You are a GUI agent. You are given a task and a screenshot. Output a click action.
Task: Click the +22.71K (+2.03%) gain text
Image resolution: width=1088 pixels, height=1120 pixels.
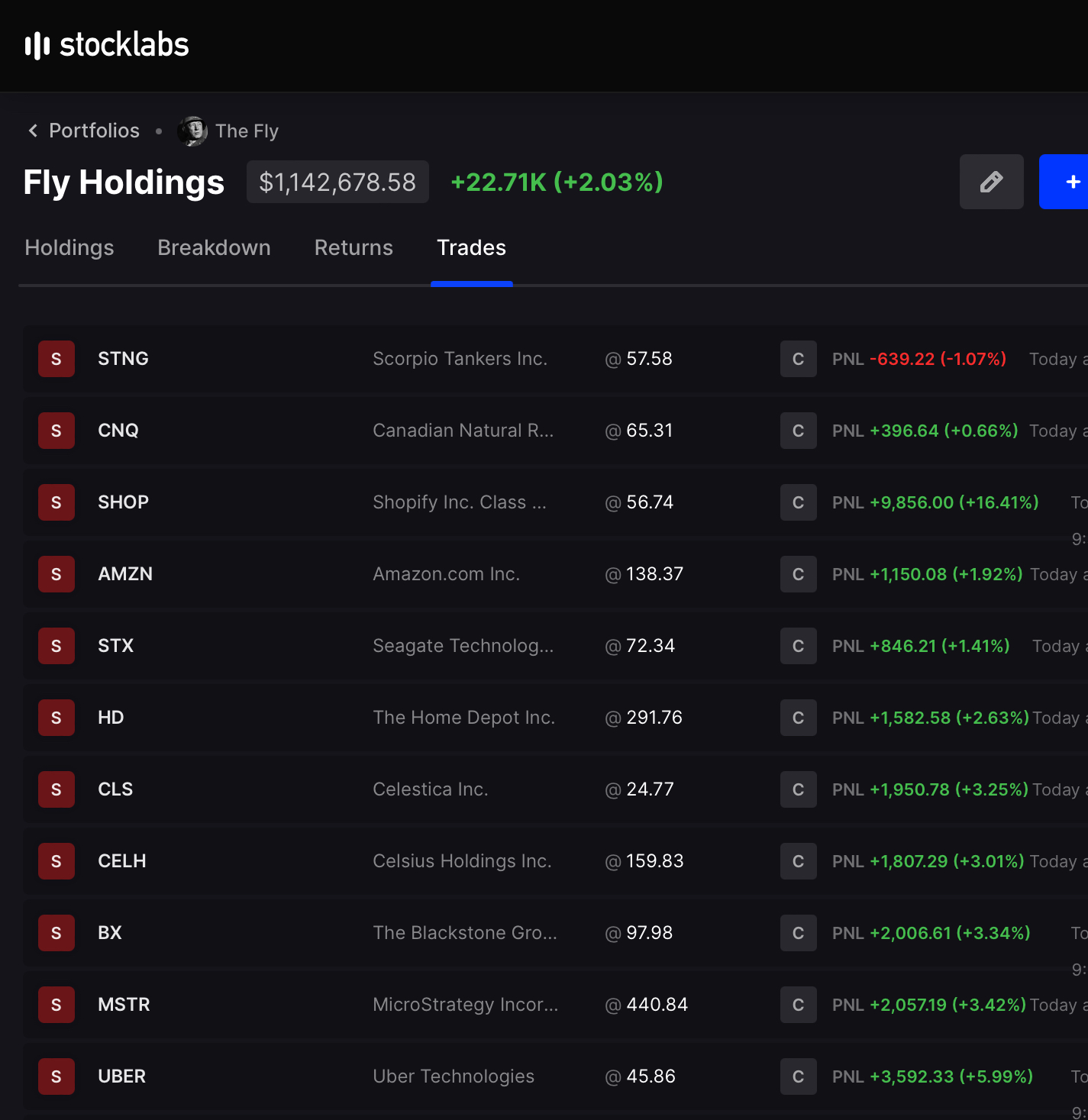[557, 182]
